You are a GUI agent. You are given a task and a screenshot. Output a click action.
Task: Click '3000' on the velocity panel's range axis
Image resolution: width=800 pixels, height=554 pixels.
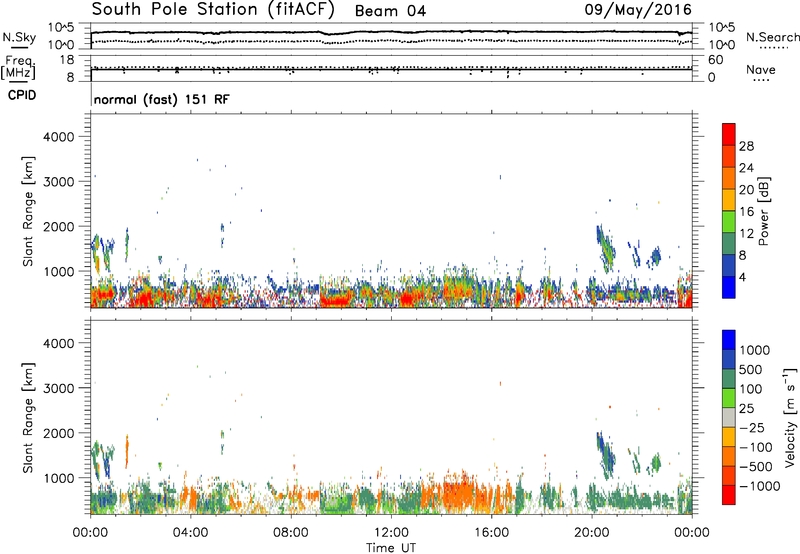coord(59,388)
